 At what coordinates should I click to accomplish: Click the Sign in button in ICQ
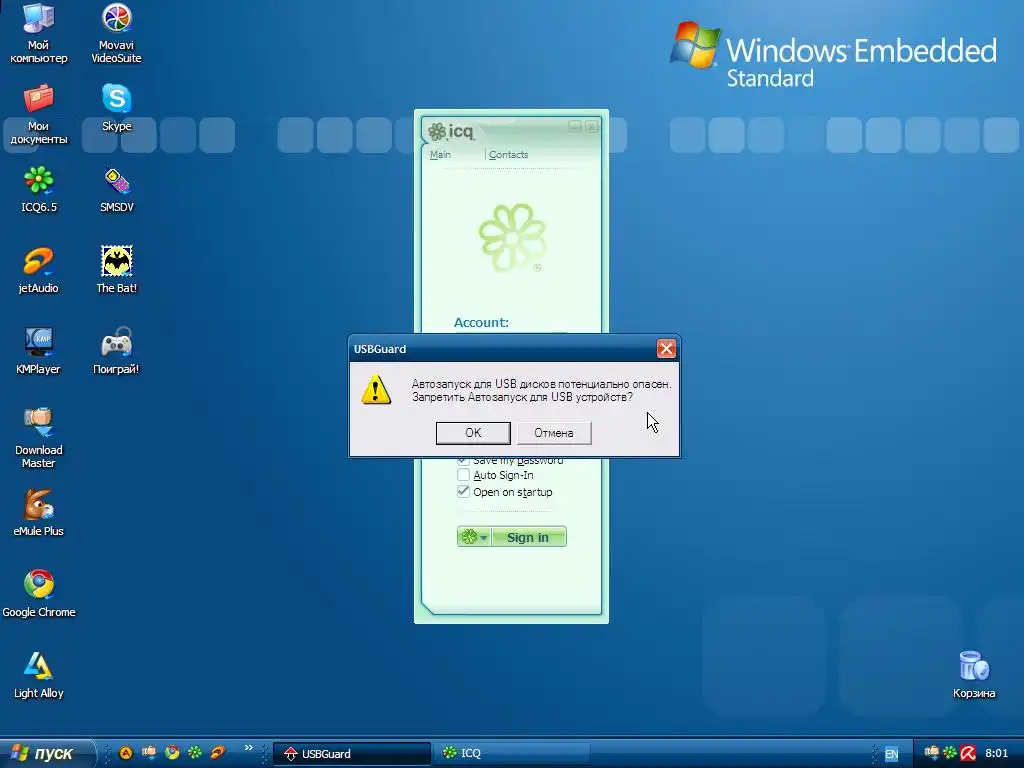[528, 537]
